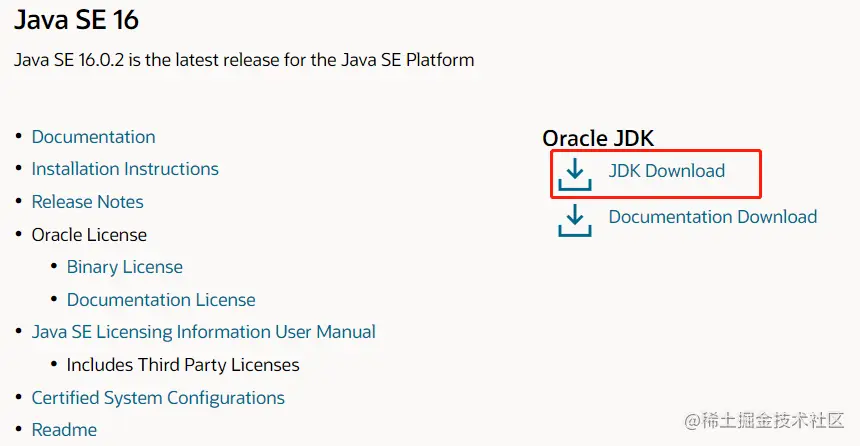The height and width of the screenshot is (446, 860).
Task: Open Java SE Licensing Information User Manual
Action: (203, 332)
